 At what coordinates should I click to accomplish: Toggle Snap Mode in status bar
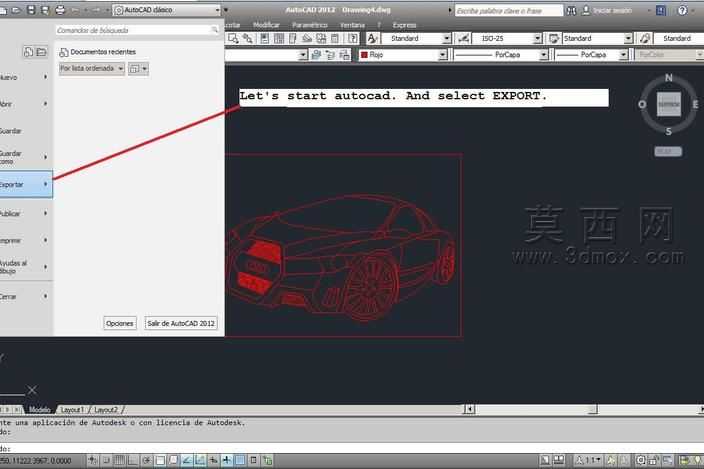click(106, 460)
